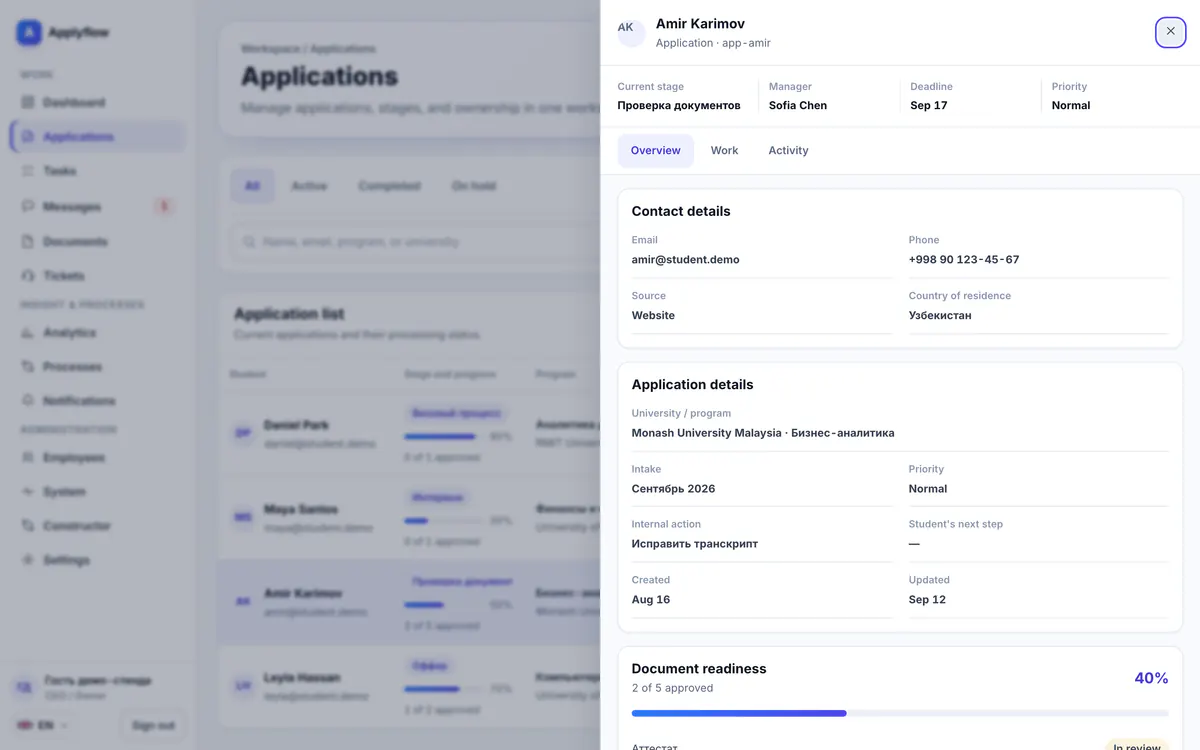Click the phone number +998 90 123-45-67
This screenshot has height=750, width=1200.
coord(964,259)
